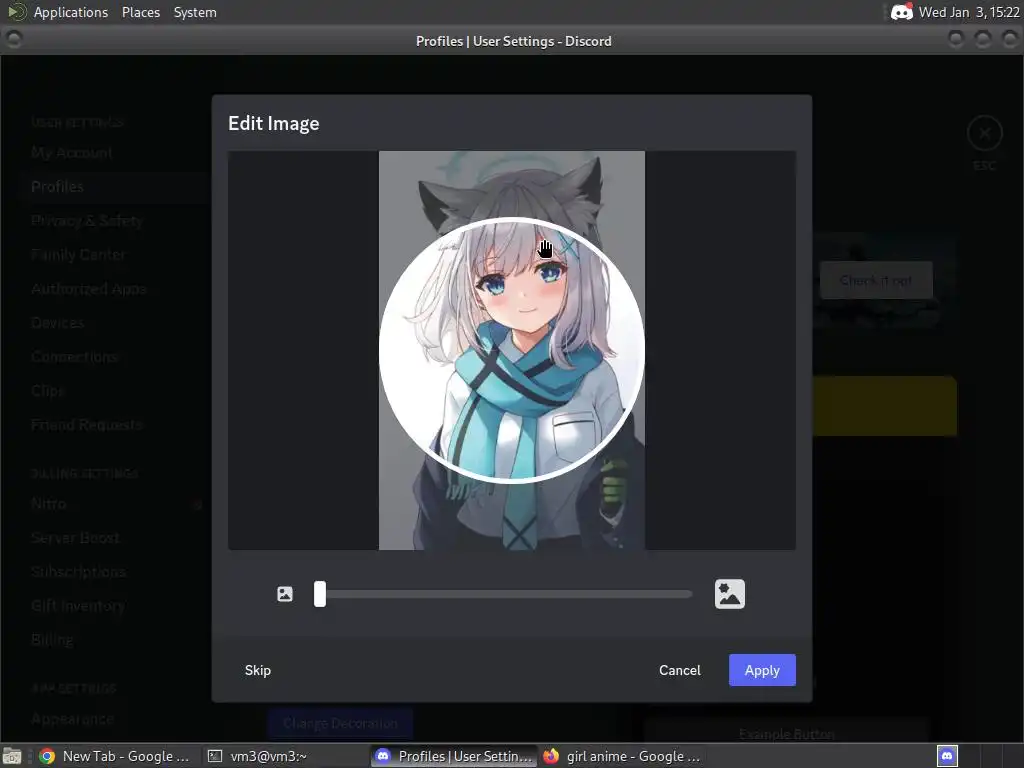Click the Applications menu logo icon
Screen dimensions: 1024x768
16,12
